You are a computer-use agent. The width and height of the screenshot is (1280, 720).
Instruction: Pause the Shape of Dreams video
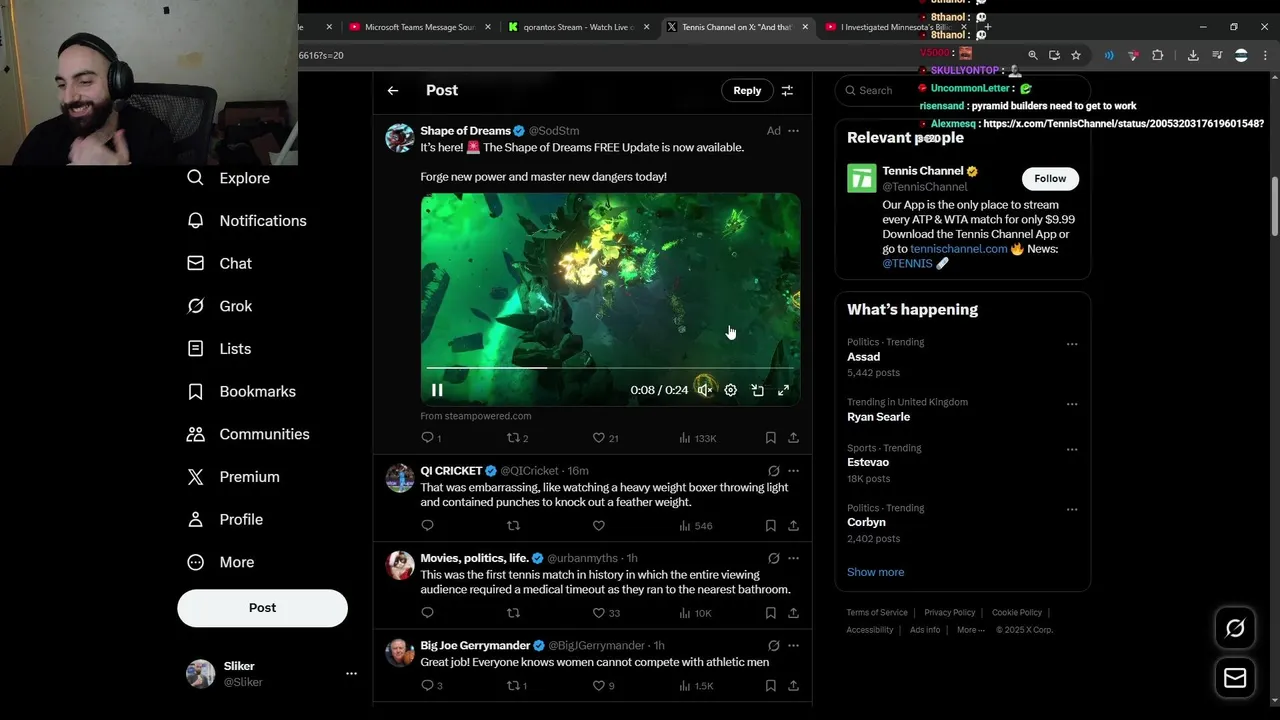(437, 390)
